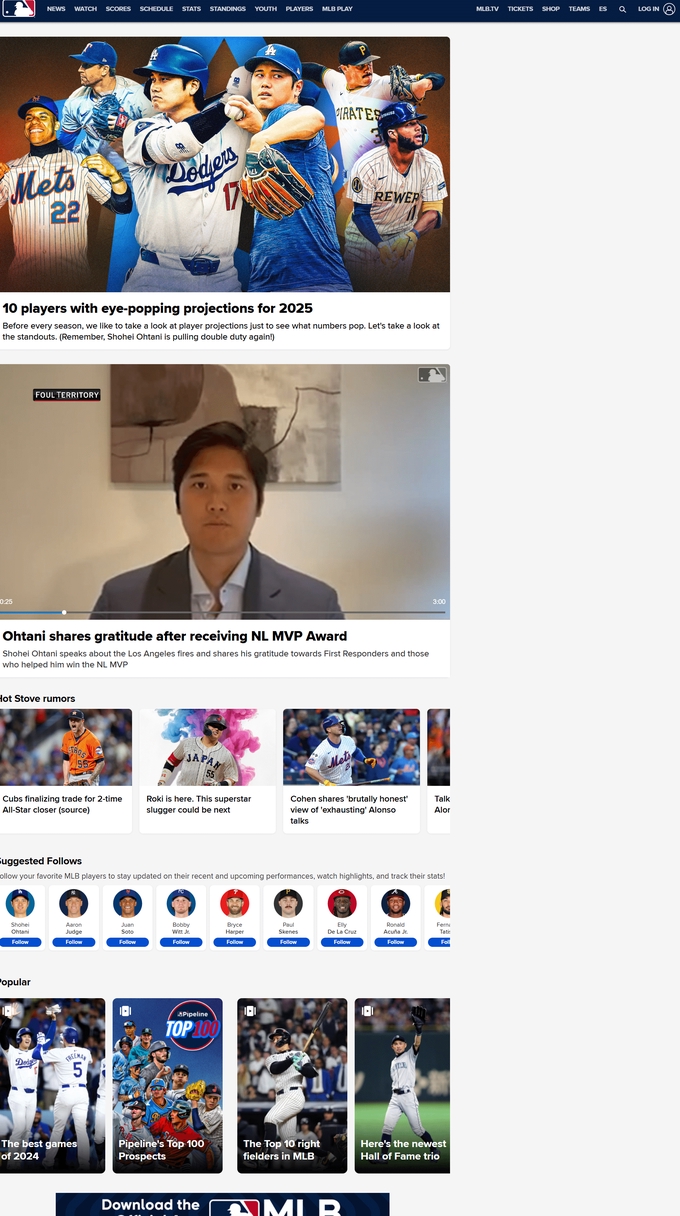The height and width of the screenshot is (1216, 680).
Task: Open 'Top 10 right fielders in MLB' story
Action: 292,1085
